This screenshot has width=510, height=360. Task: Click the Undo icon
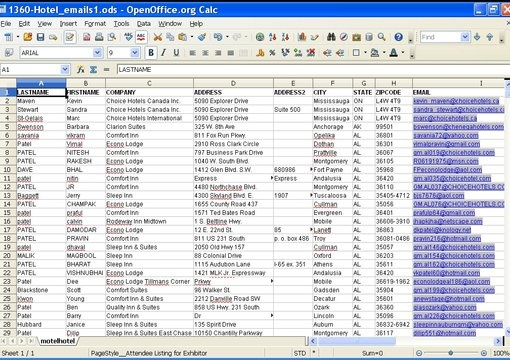pyautogui.click(x=218, y=37)
